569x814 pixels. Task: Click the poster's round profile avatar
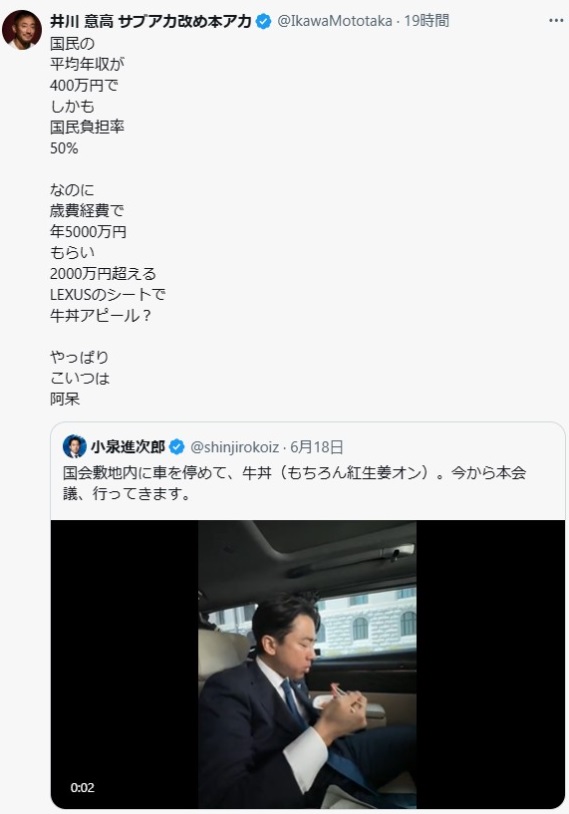click(x=21, y=30)
